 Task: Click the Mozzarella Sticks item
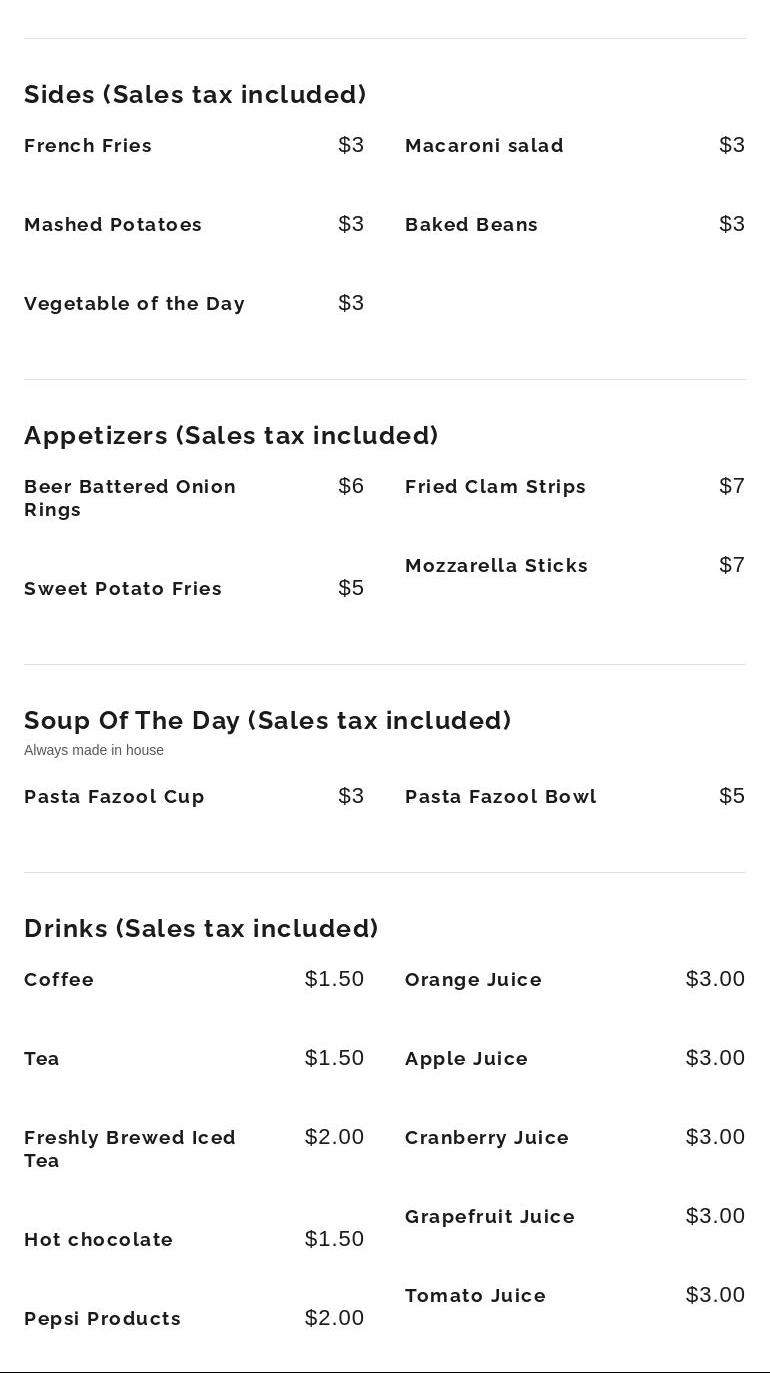click(496, 566)
